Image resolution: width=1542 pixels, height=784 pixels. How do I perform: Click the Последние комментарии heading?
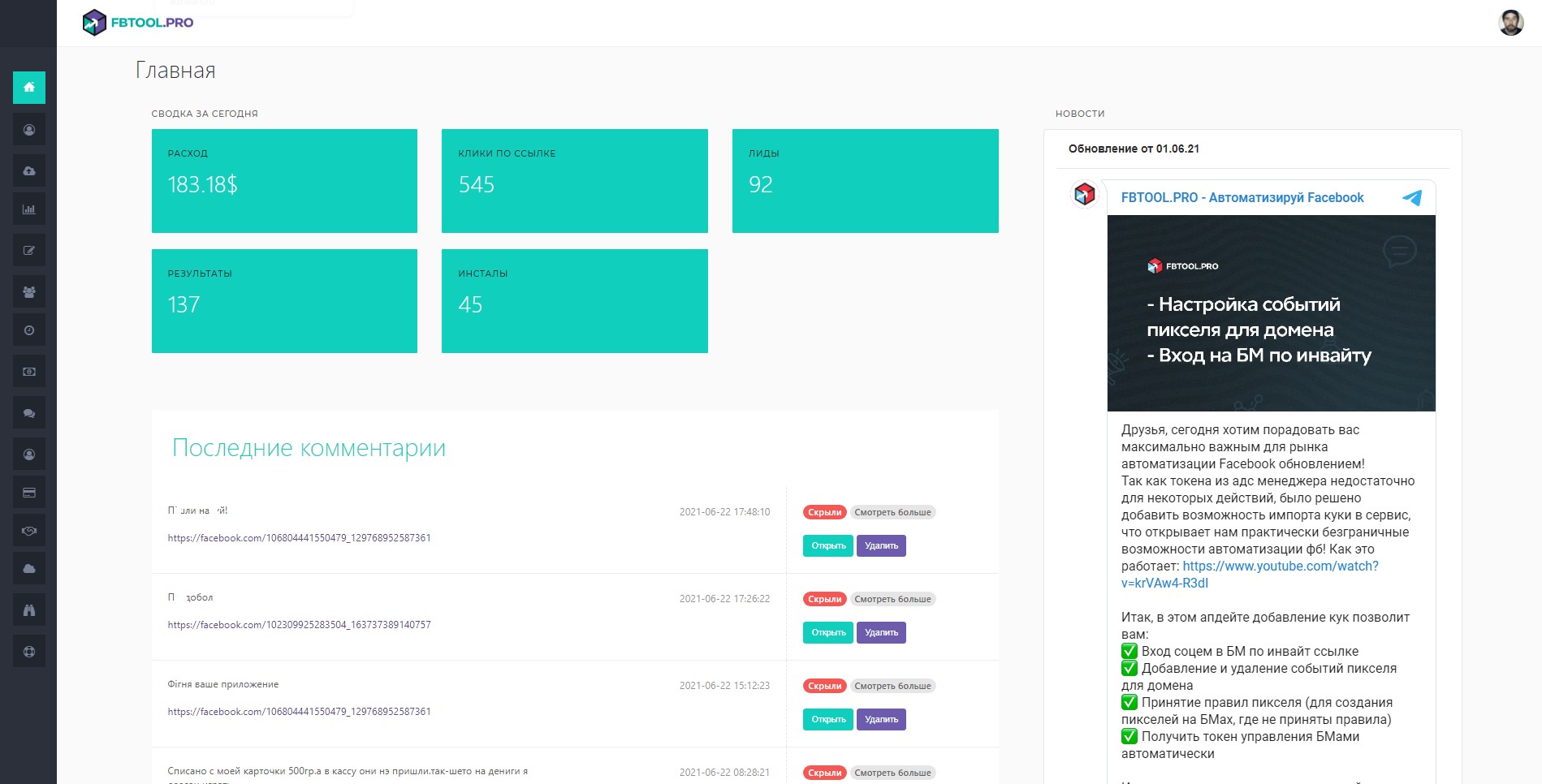click(x=309, y=448)
